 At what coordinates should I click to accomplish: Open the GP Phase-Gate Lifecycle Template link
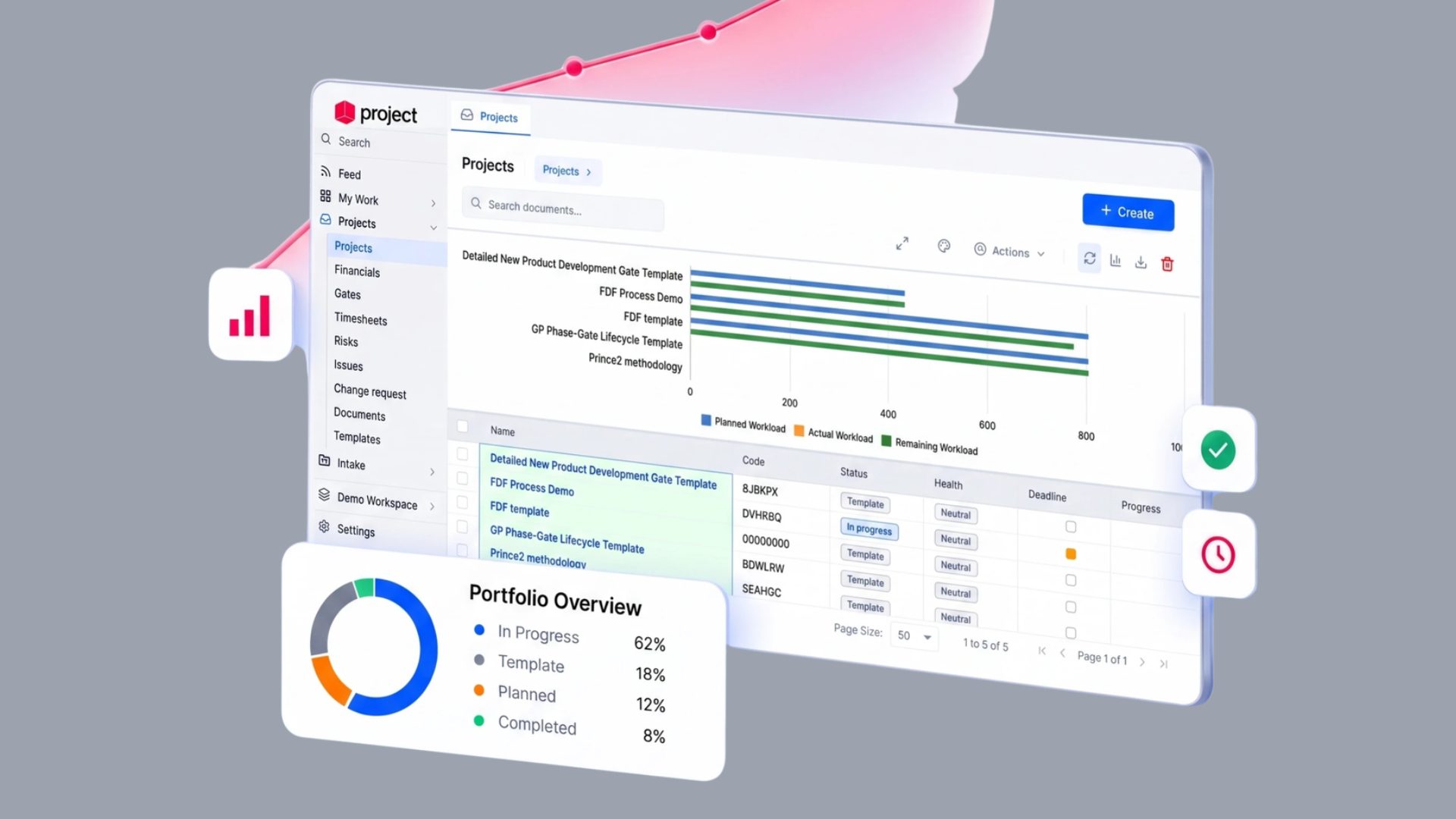click(566, 539)
